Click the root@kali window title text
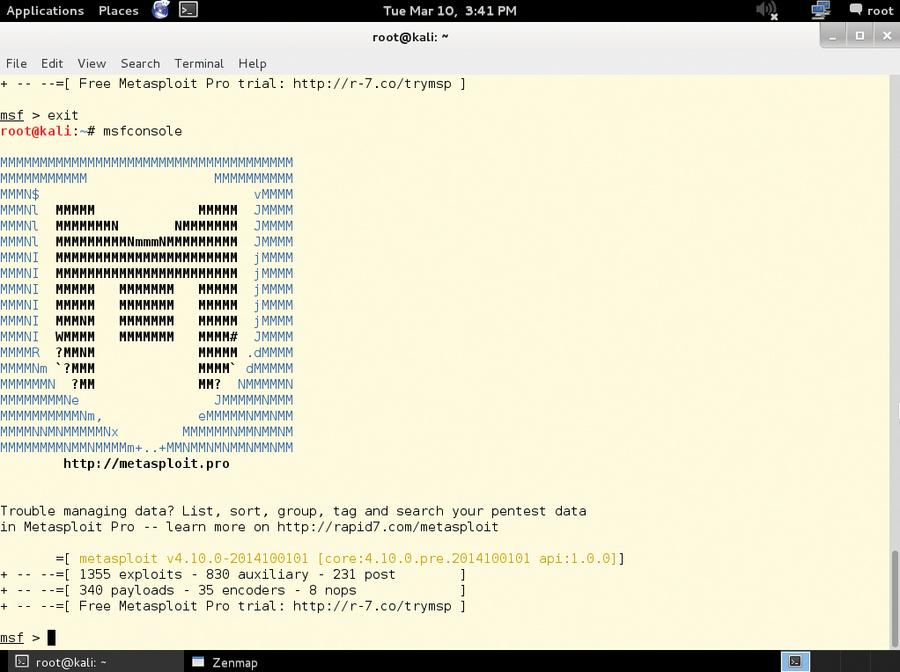The image size is (900, 672). pos(410,37)
